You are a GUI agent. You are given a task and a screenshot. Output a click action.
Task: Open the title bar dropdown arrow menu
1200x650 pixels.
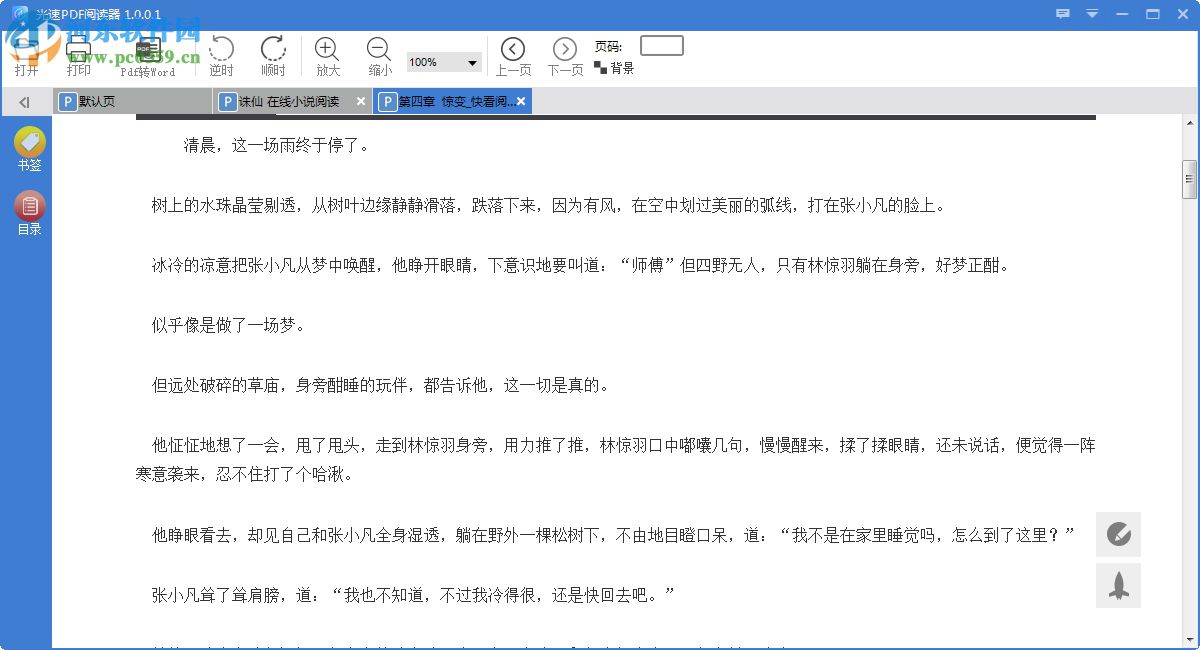(1091, 14)
